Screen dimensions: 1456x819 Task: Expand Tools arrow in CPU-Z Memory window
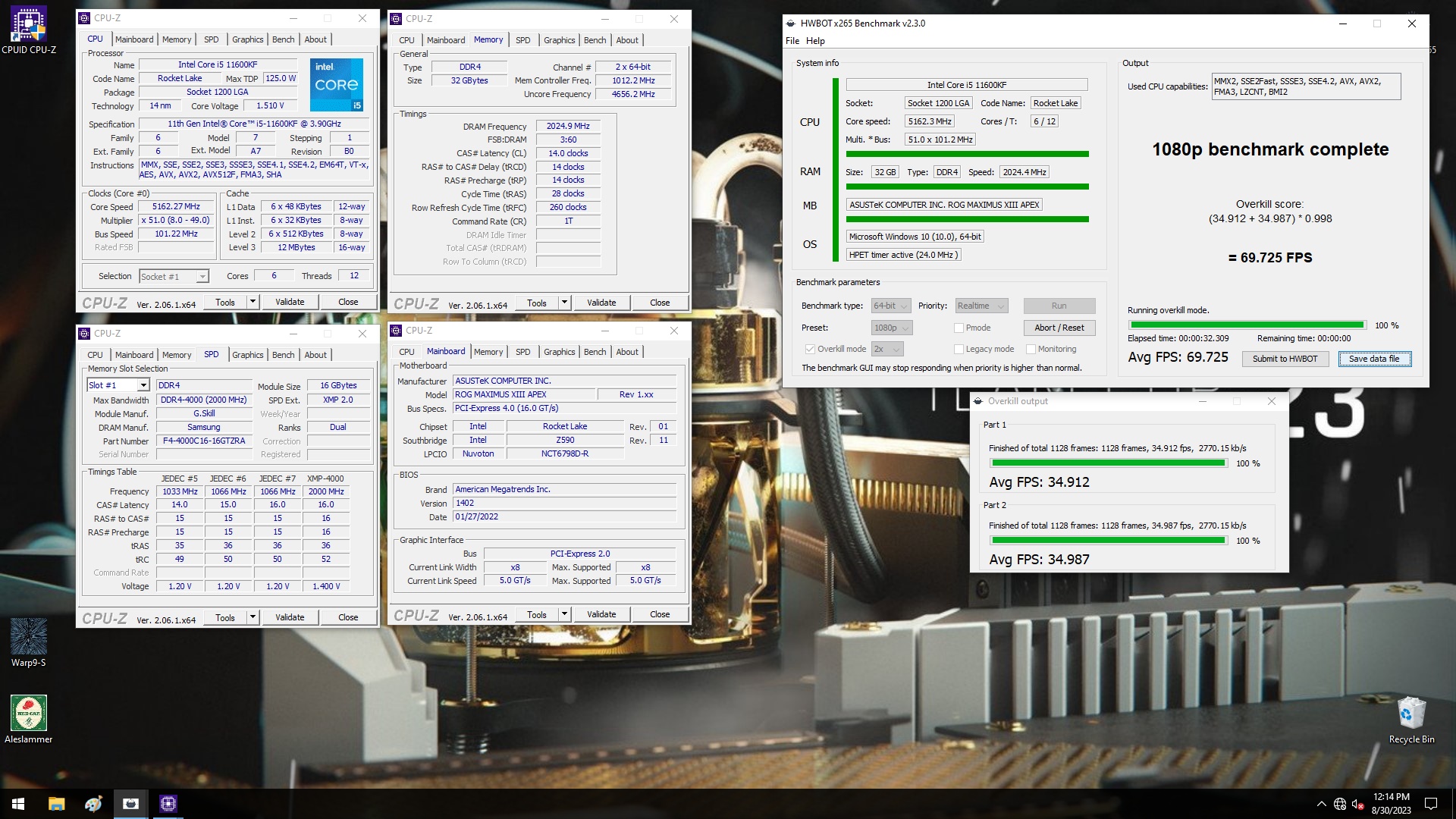tap(564, 303)
